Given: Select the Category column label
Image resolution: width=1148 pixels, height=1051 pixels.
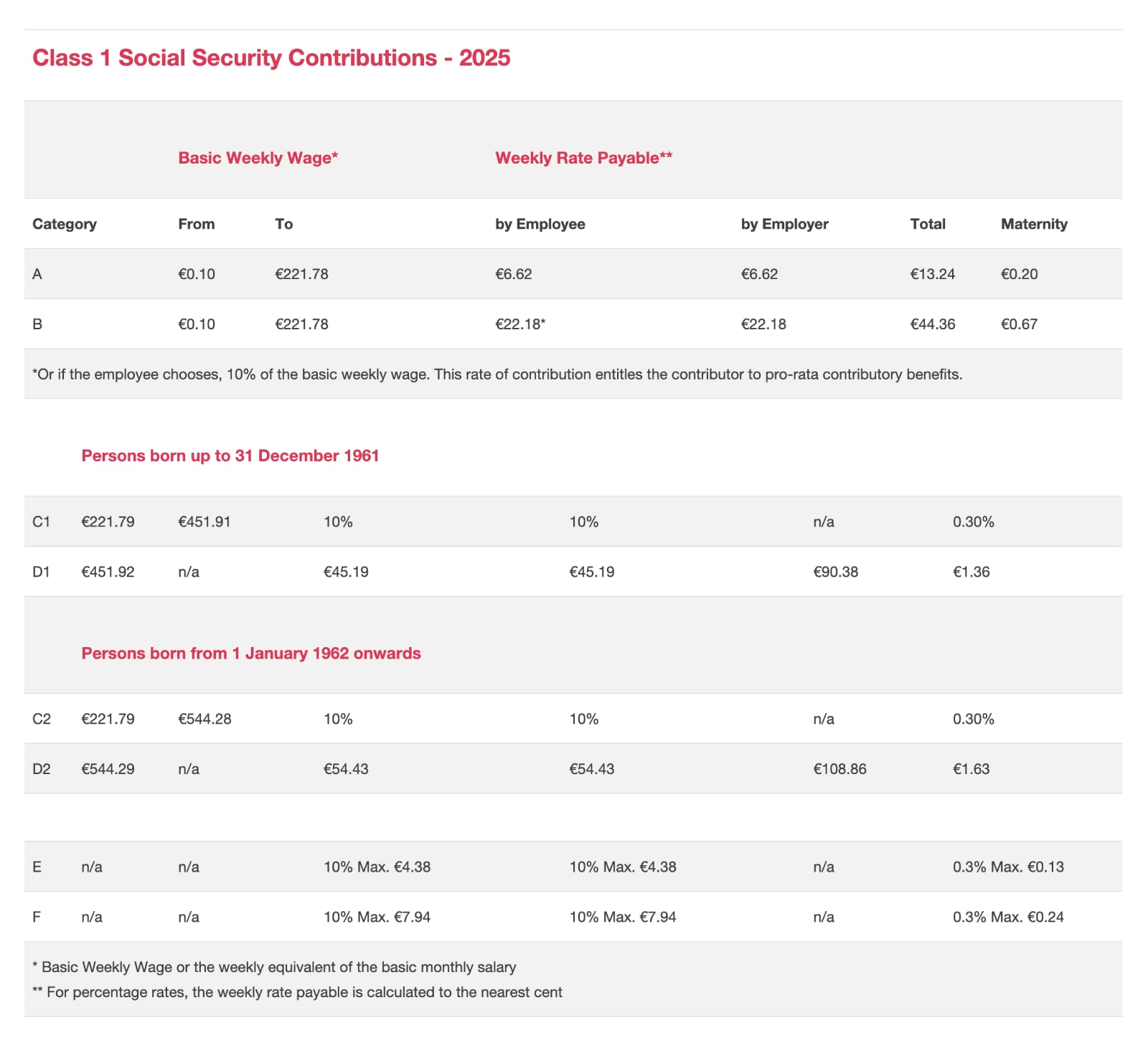Looking at the screenshot, I should (x=65, y=224).
